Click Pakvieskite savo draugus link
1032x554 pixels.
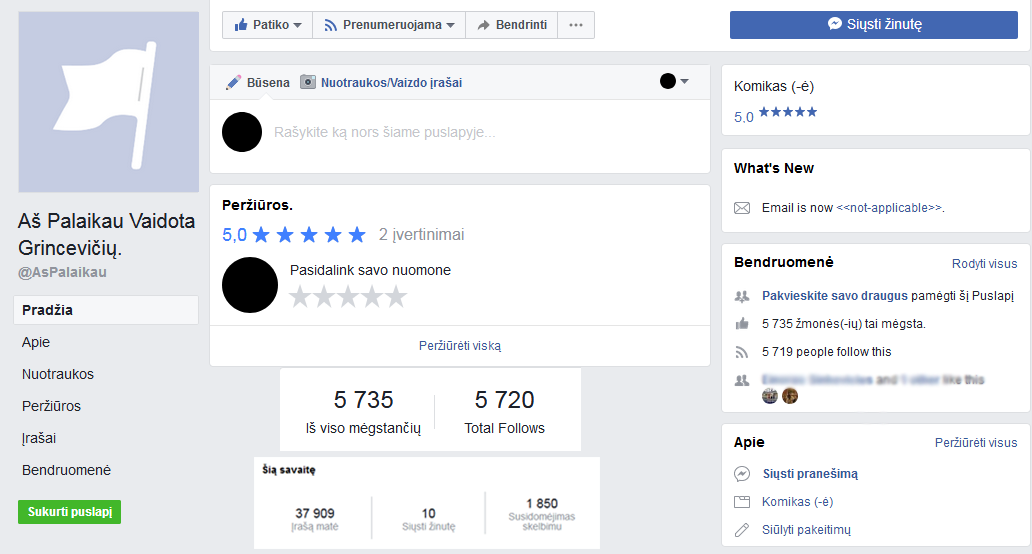pos(835,295)
